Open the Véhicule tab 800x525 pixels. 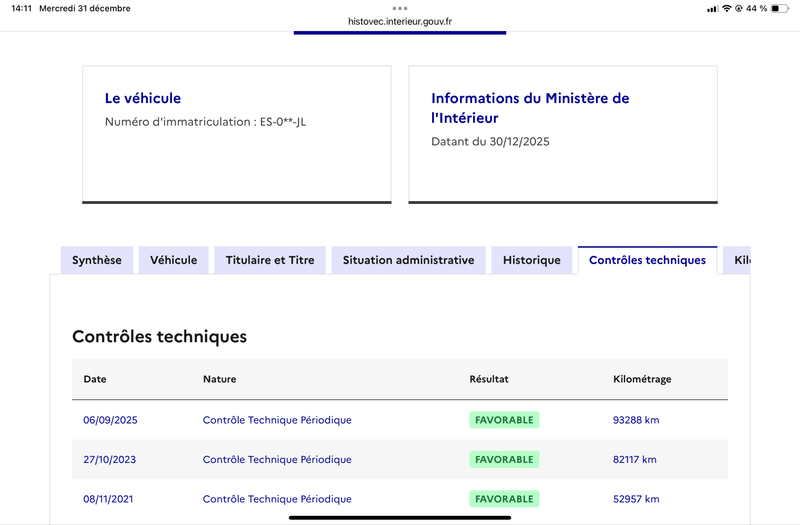click(173, 260)
